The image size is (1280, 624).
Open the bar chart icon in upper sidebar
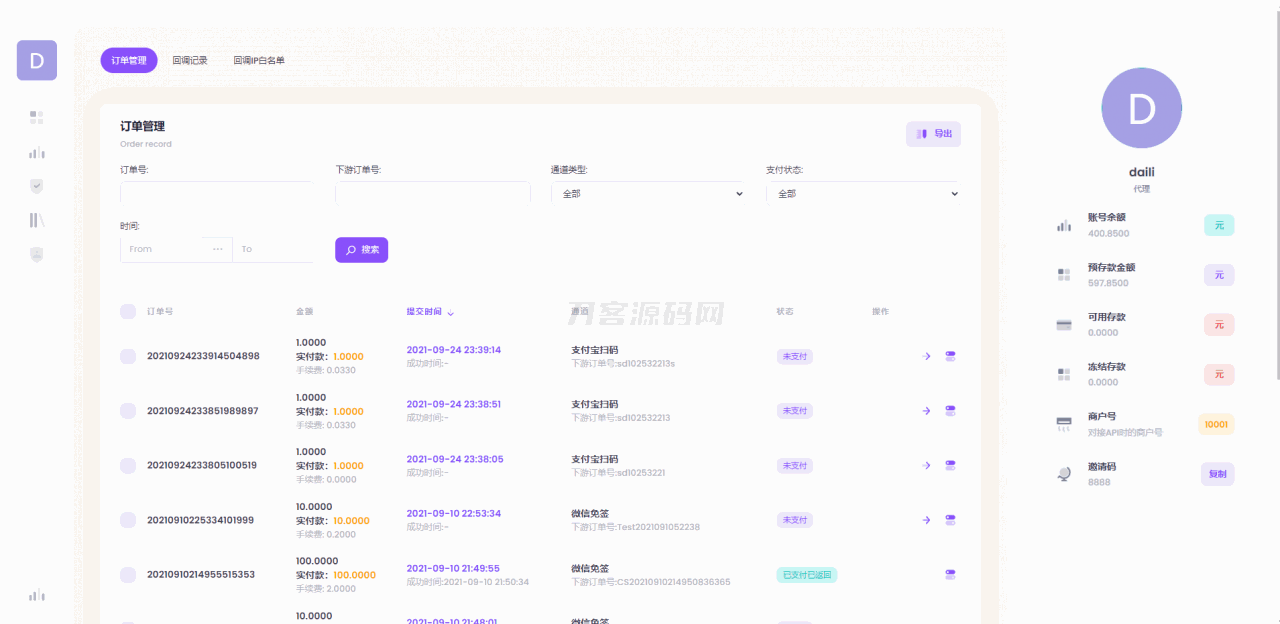[37, 153]
